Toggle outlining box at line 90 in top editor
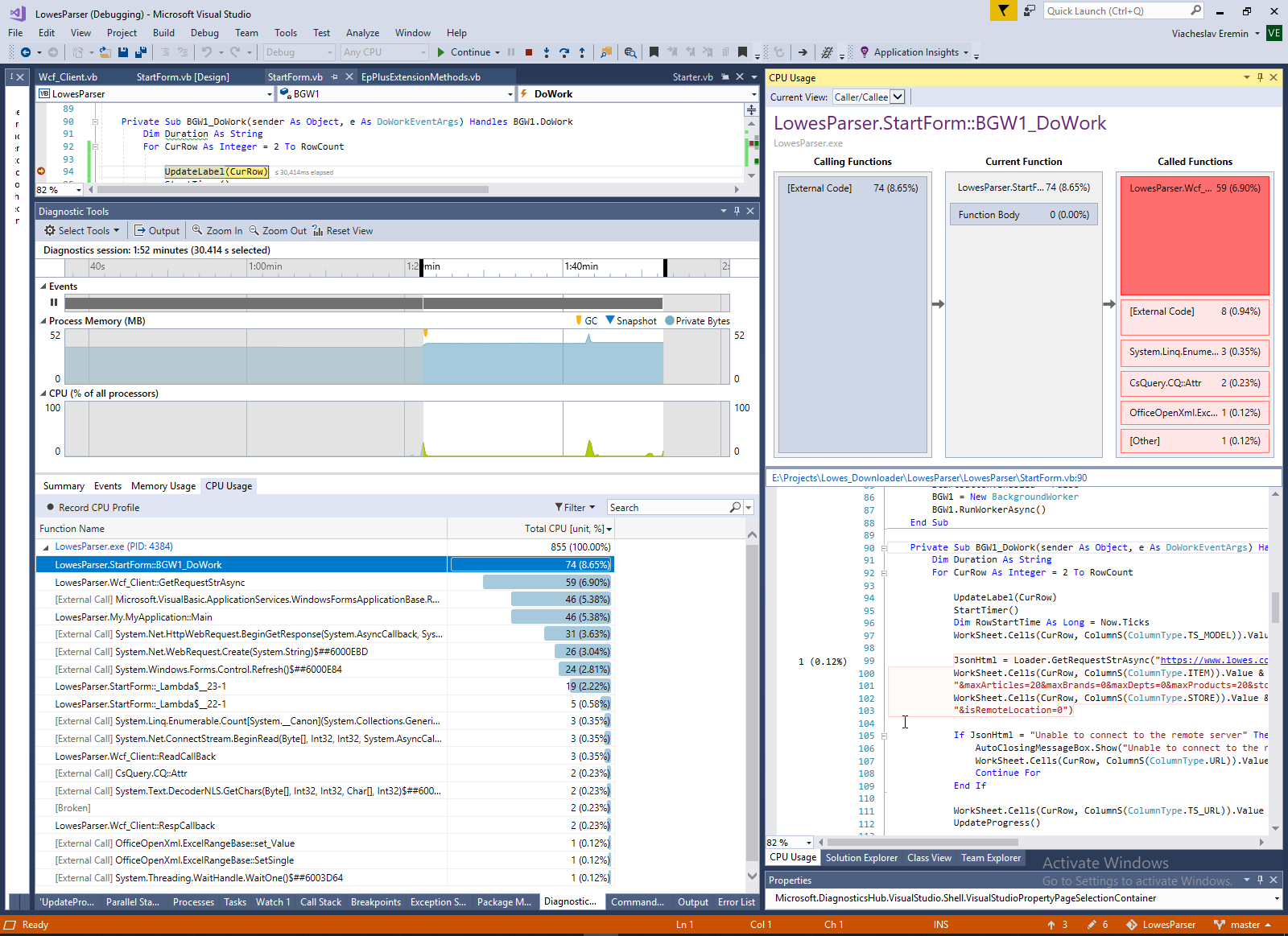 (95, 122)
